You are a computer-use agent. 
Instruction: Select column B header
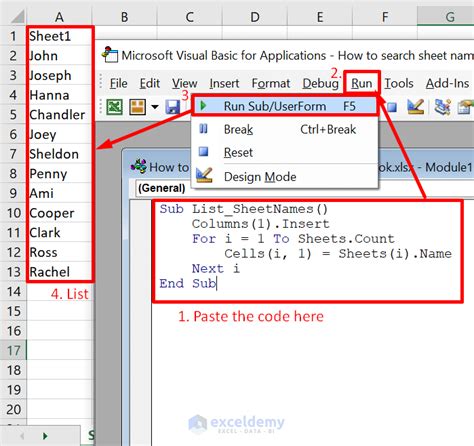(x=124, y=17)
